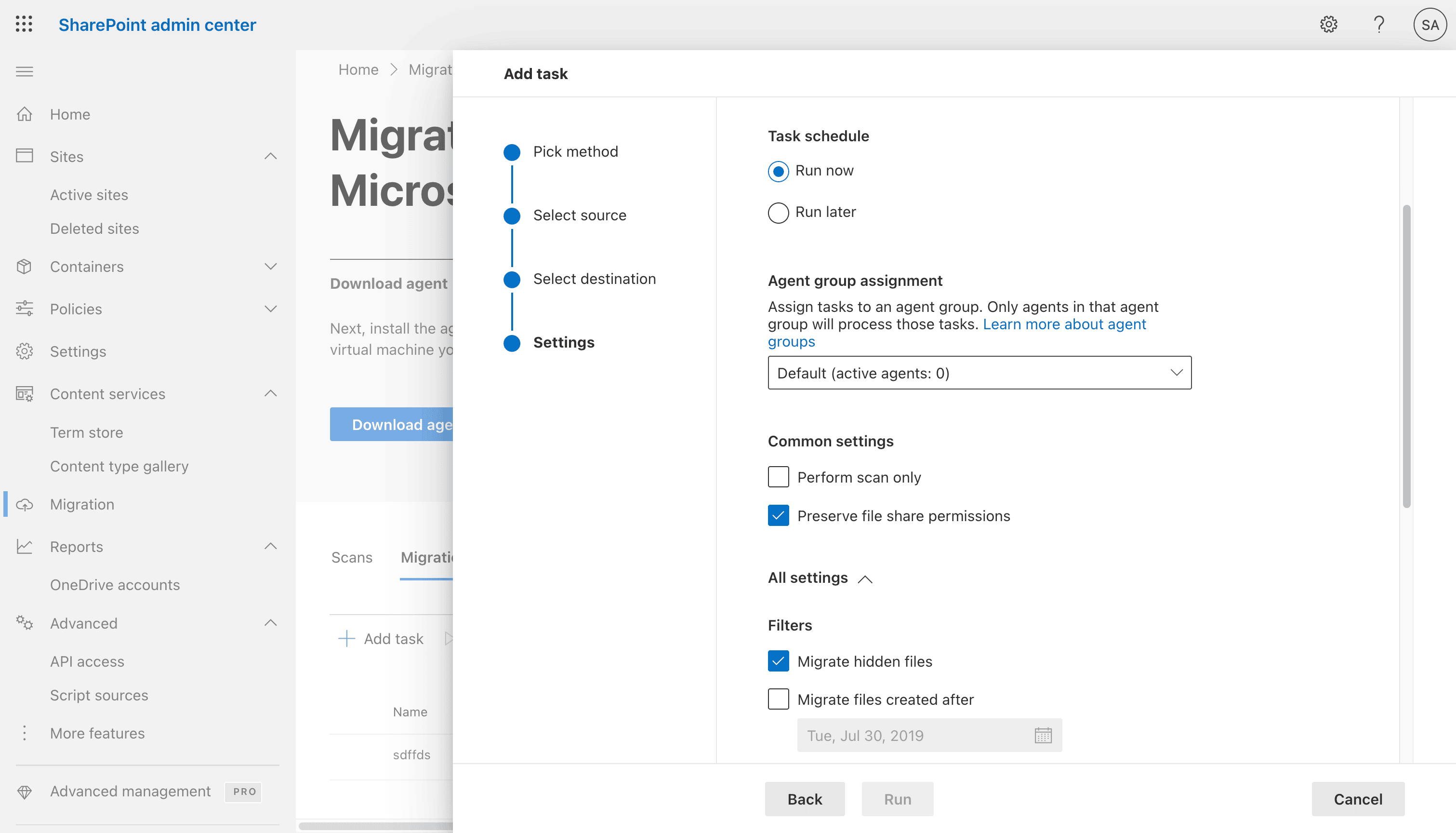This screenshot has height=833, width=1456.
Task: Click the Sites icon in sidebar
Action: pos(24,156)
